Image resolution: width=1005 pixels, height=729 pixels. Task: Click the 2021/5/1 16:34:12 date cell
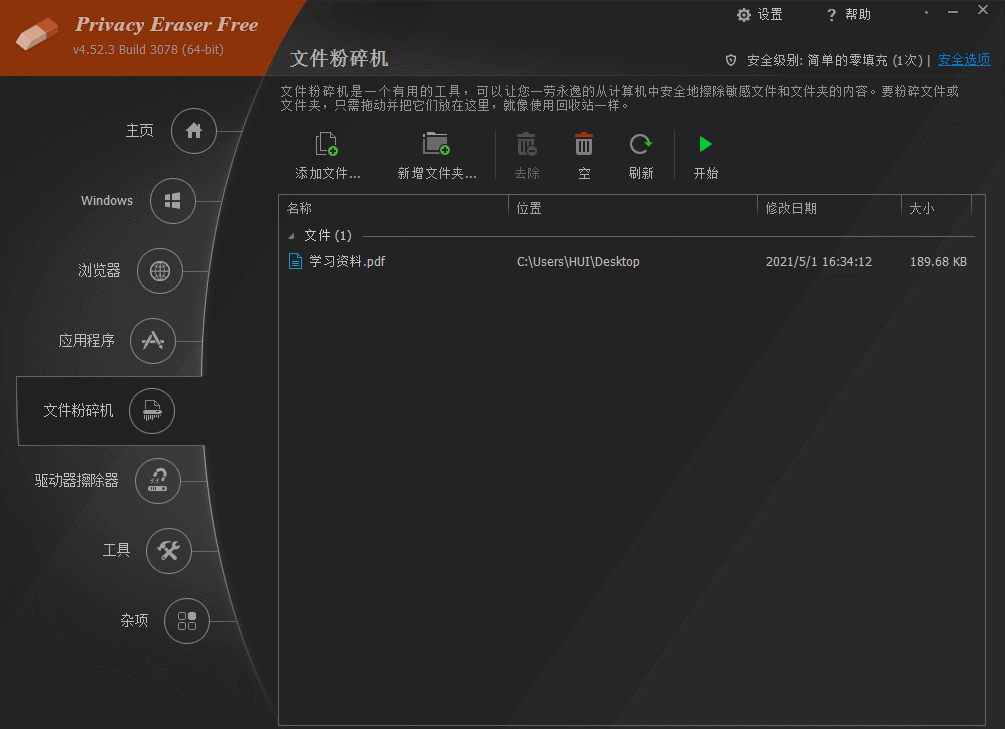[818, 262]
